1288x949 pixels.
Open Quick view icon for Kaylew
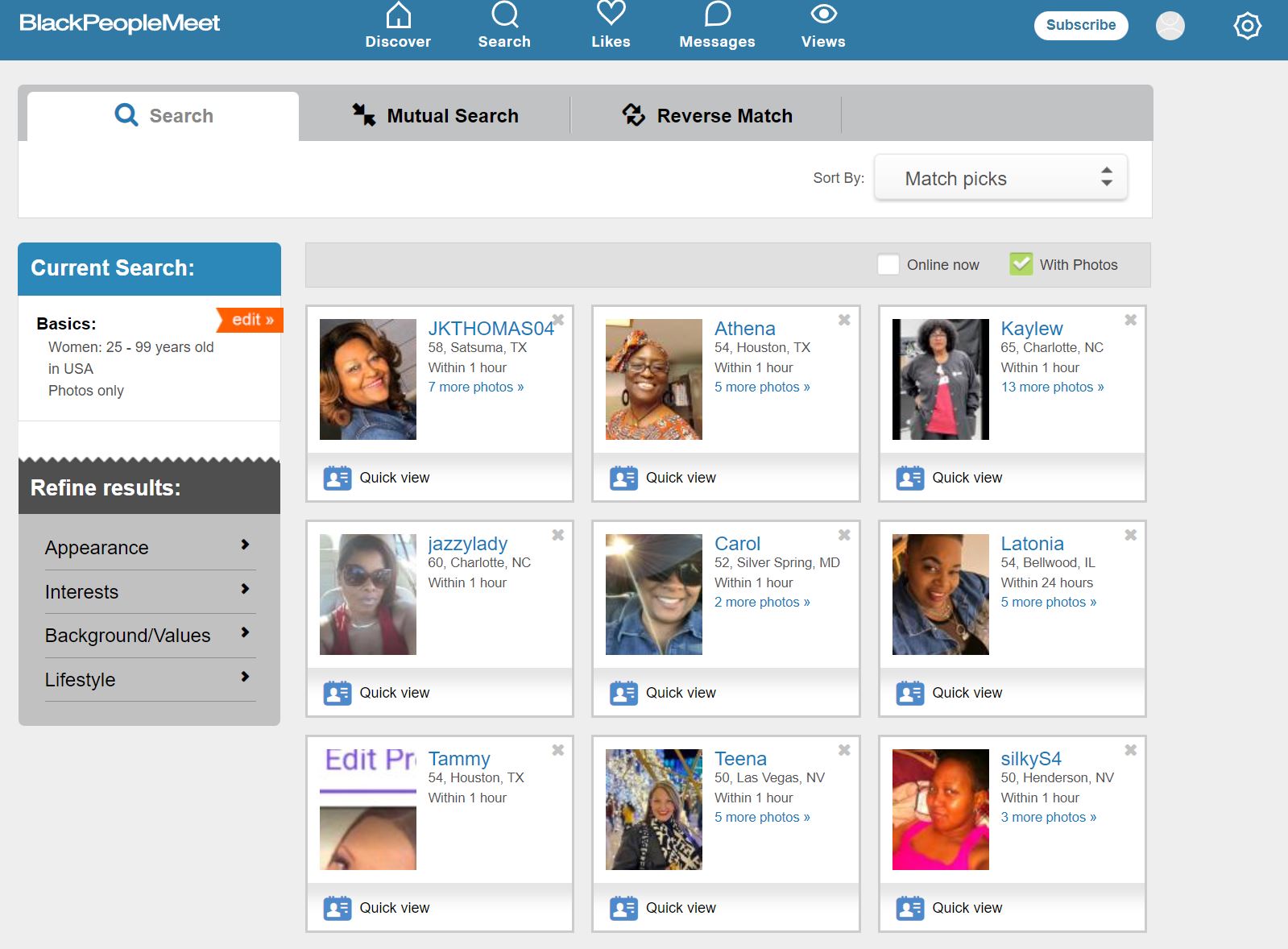click(x=910, y=478)
